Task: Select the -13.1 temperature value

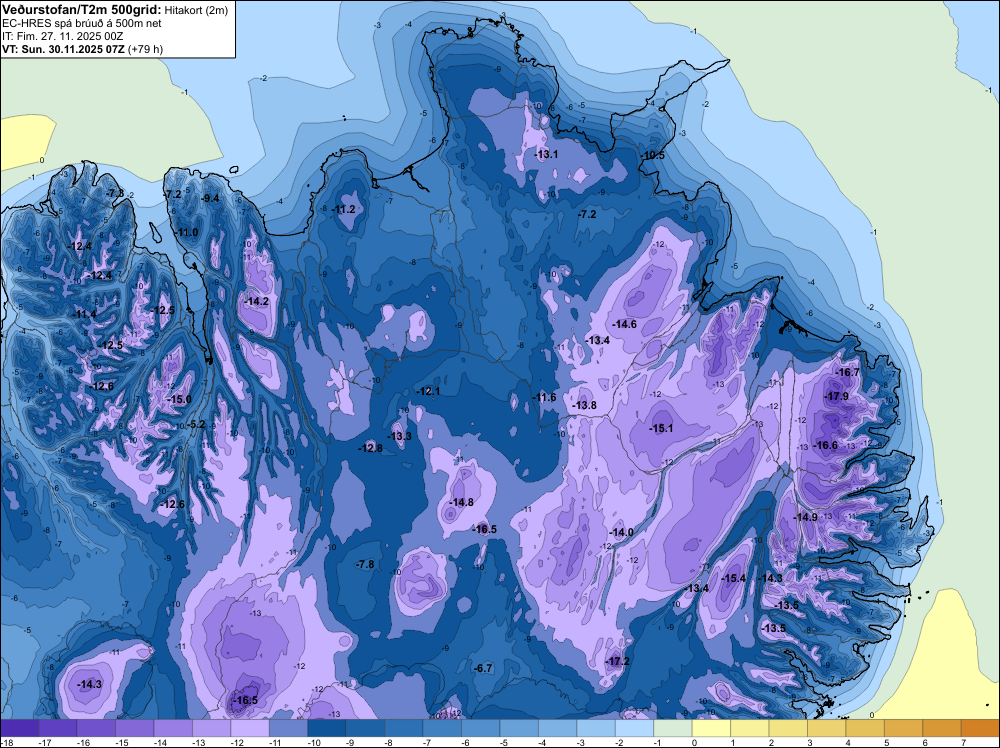Action: click(546, 154)
